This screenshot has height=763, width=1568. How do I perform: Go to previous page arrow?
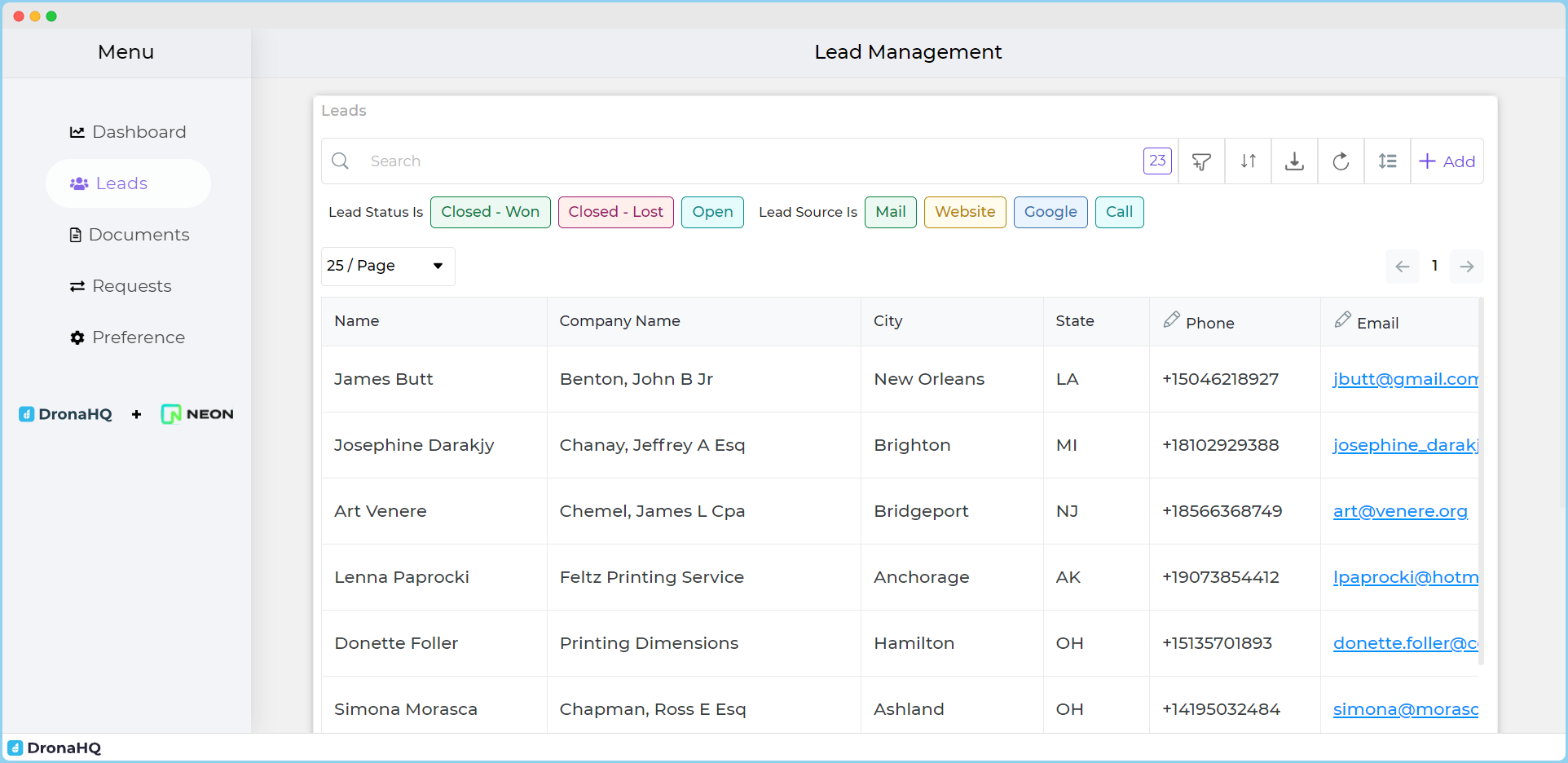click(x=1402, y=267)
